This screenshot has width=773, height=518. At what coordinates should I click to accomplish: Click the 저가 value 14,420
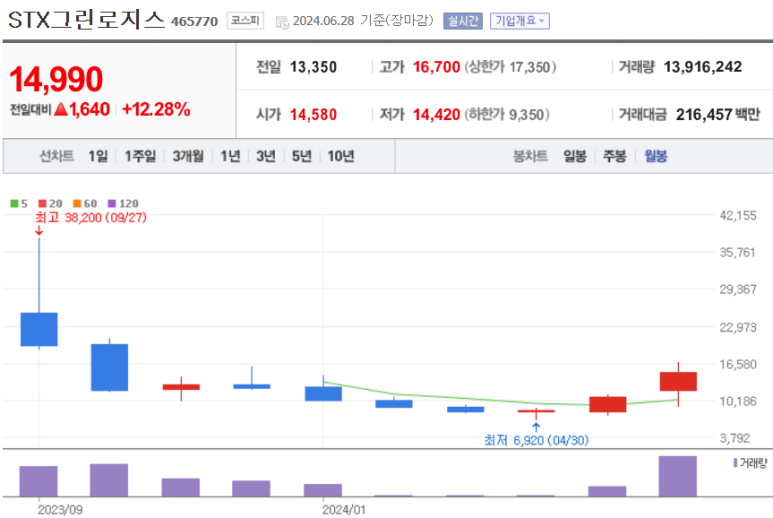436,115
